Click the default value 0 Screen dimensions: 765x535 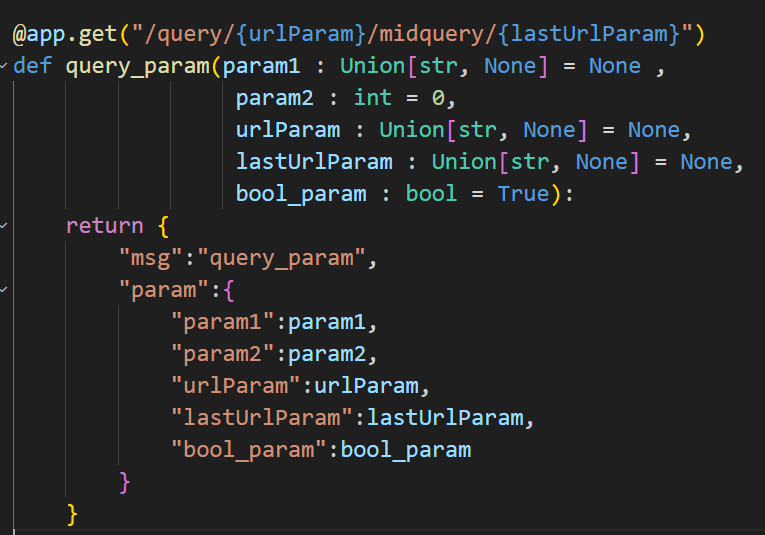click(438, 98)
